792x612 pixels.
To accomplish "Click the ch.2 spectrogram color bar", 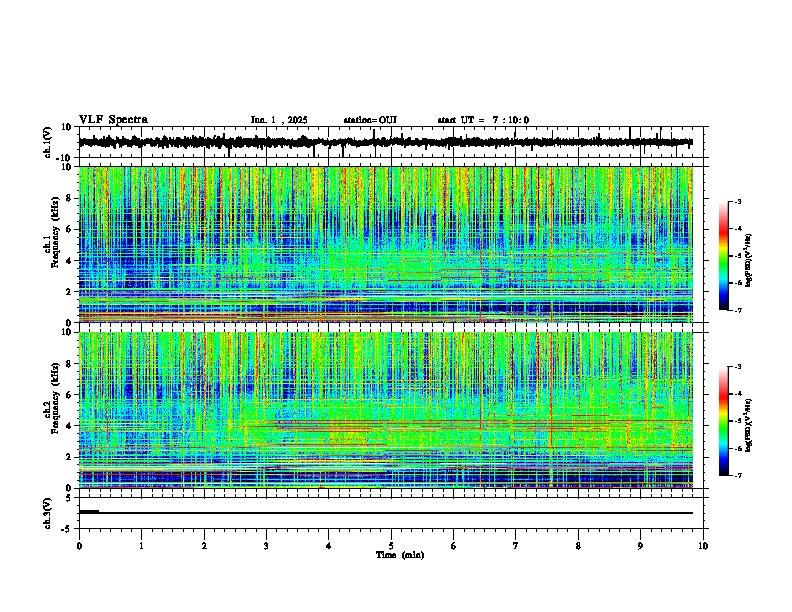I will 724,421.
